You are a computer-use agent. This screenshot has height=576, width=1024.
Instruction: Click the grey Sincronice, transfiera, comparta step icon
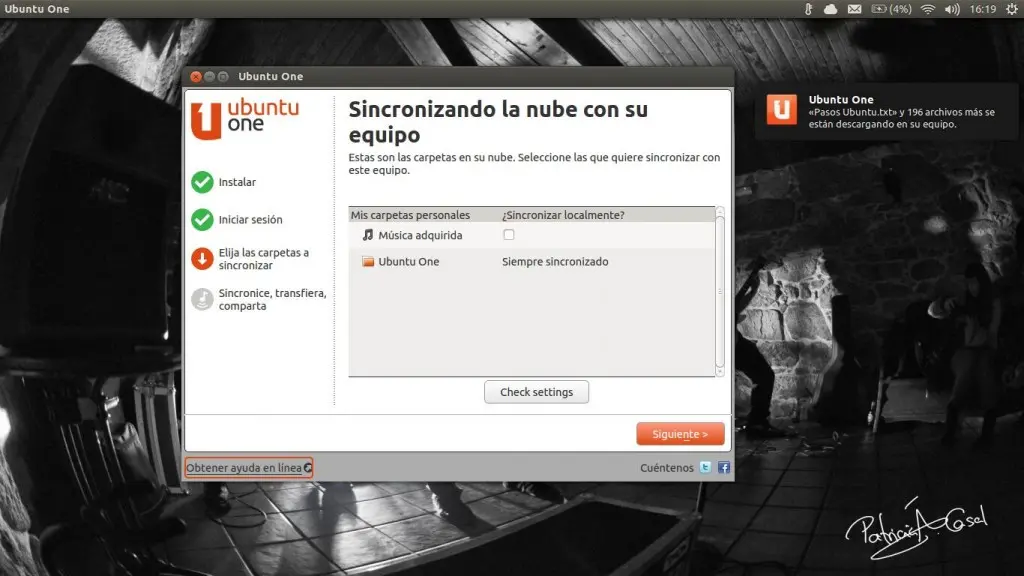tap(202, 299)
